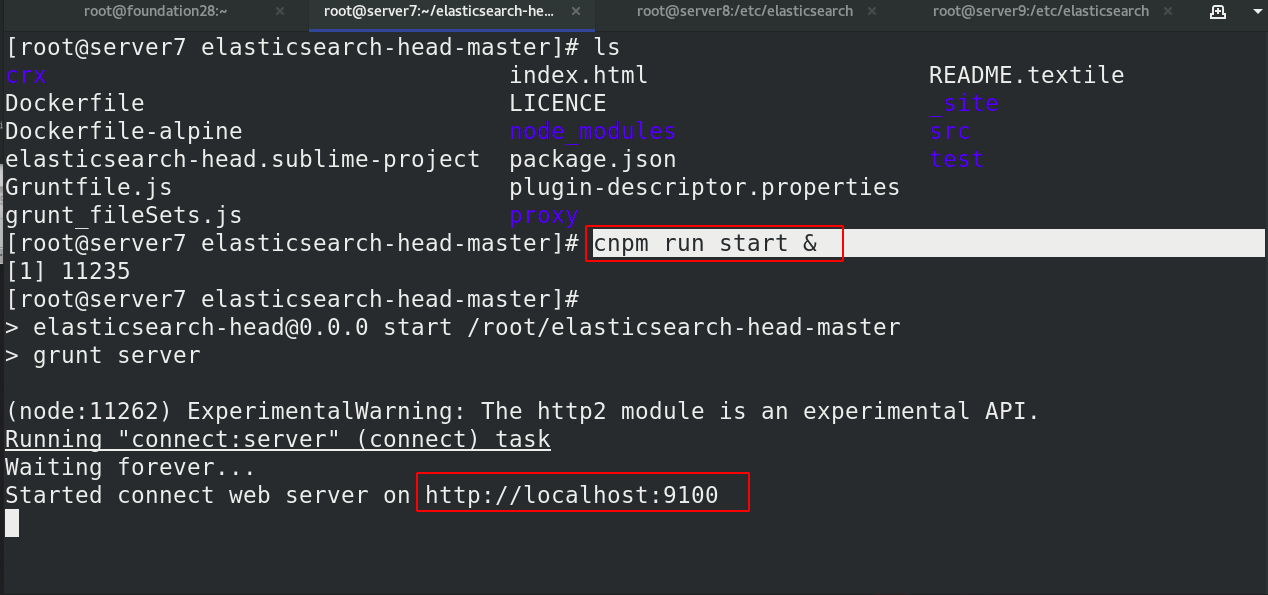Viewport: 1268px width, 595px height.
Task: Click the http://localhost:9100 URL
Action: click(572, 496)
